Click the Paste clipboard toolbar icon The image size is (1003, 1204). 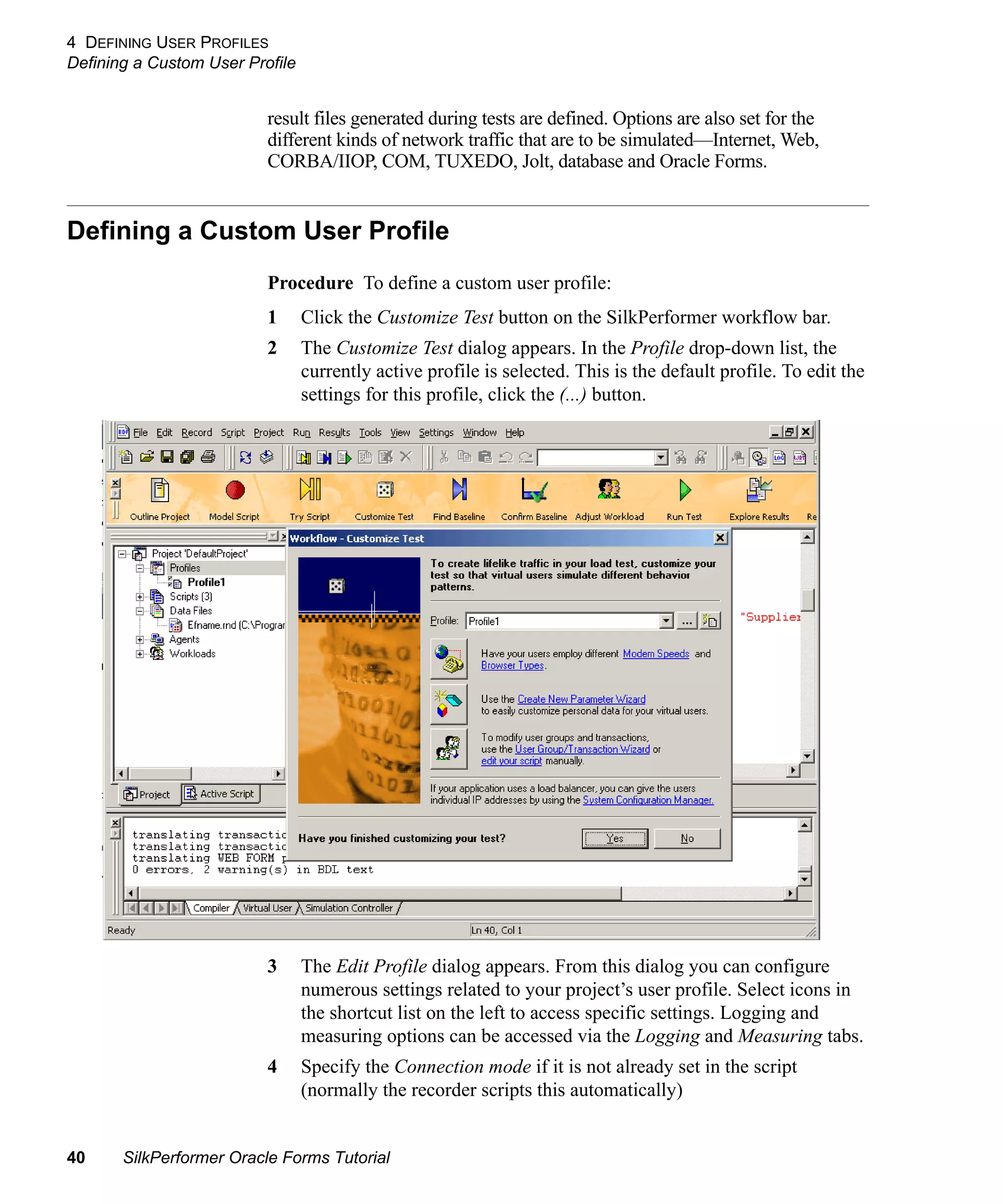point(485,457)
